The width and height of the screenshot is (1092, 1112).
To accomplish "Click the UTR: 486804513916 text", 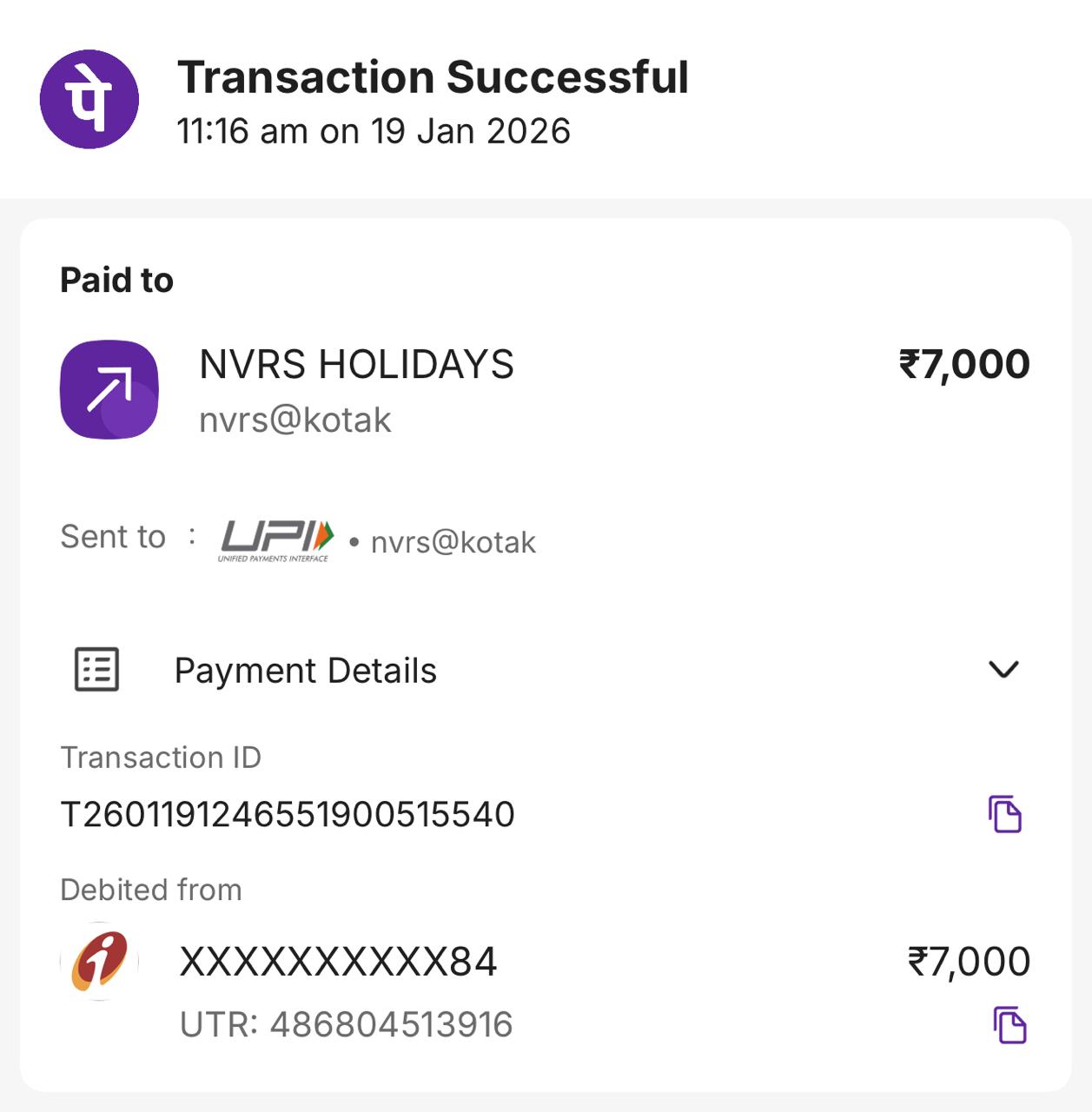I will pos(346,1025).
